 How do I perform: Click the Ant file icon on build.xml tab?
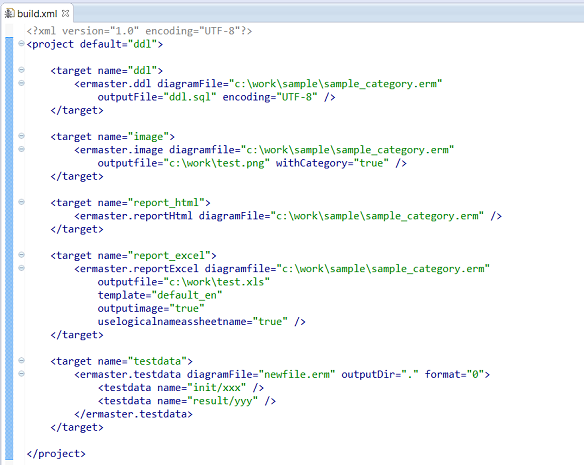[9, 14]
